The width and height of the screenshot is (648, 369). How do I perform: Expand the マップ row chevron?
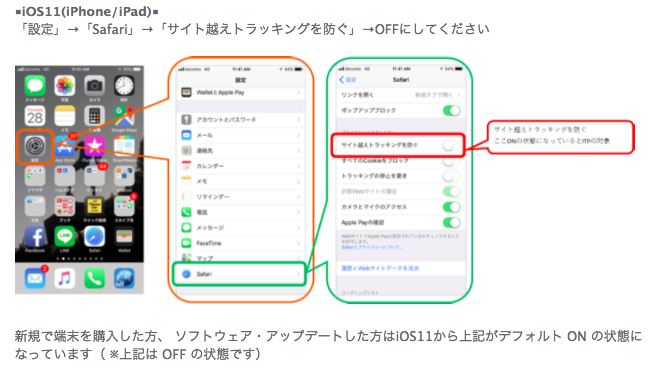(298, 258)
